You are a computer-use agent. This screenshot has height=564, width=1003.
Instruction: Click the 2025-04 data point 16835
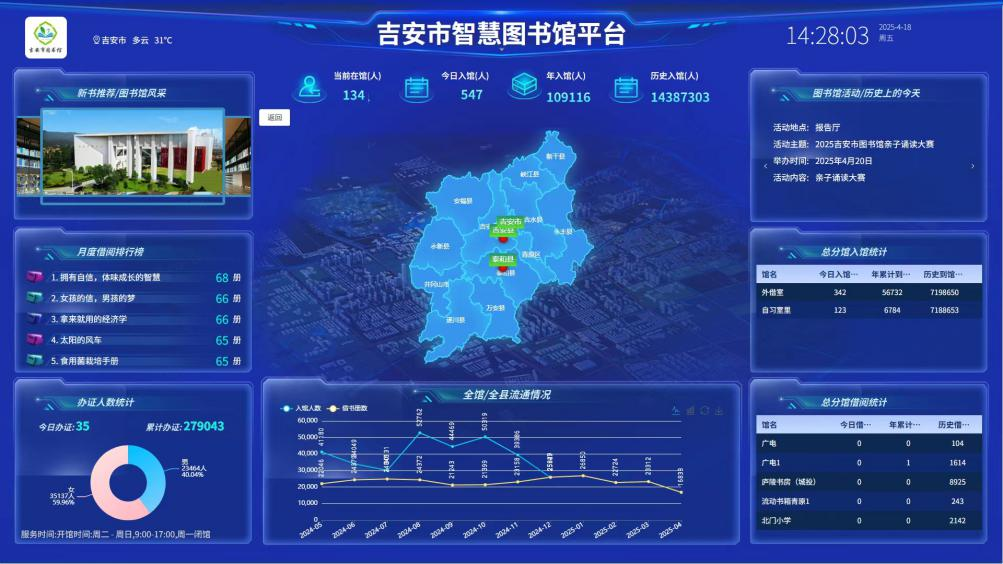point(681,492)
